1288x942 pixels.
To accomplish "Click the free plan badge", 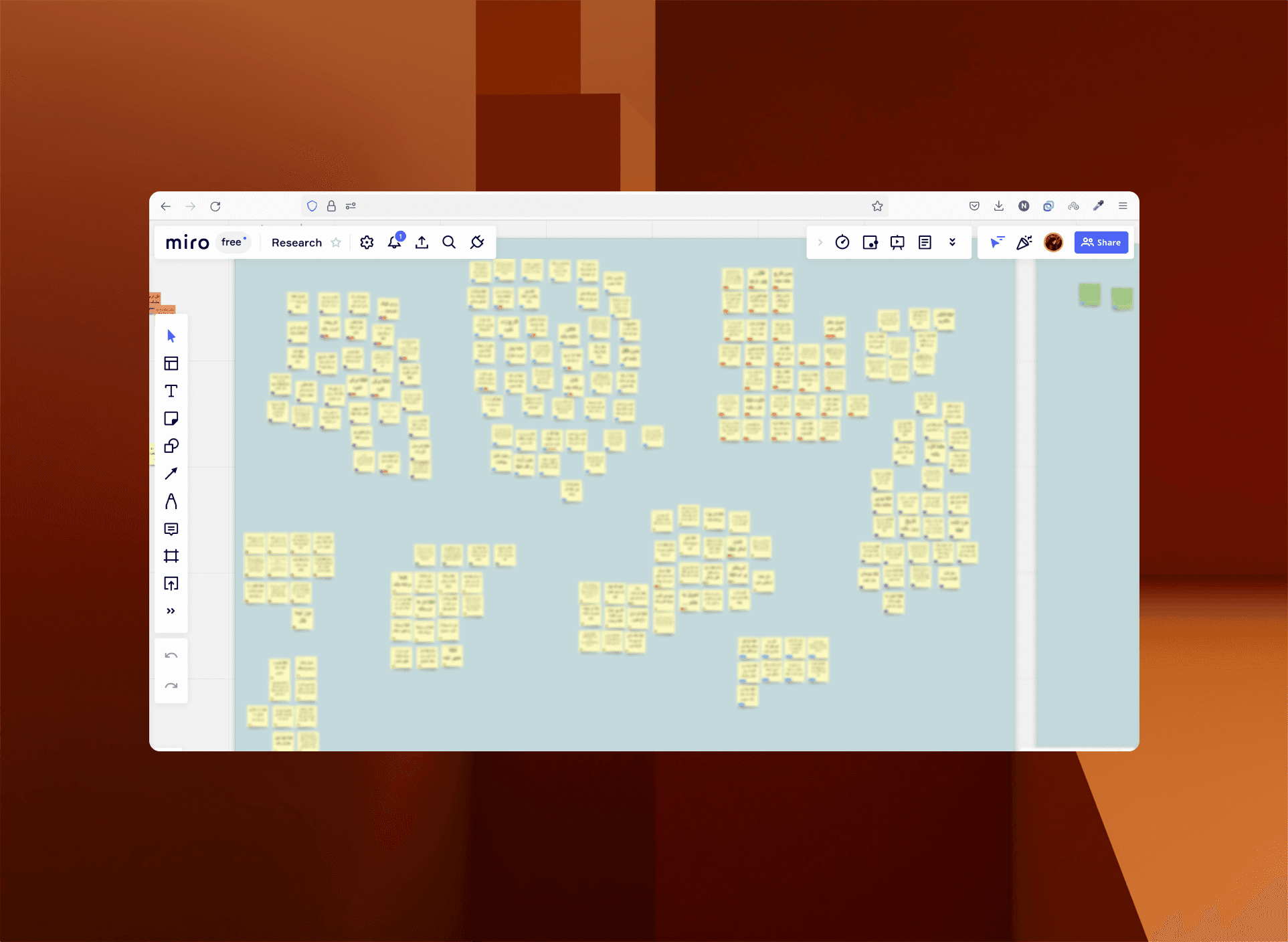I will point(233,242).
